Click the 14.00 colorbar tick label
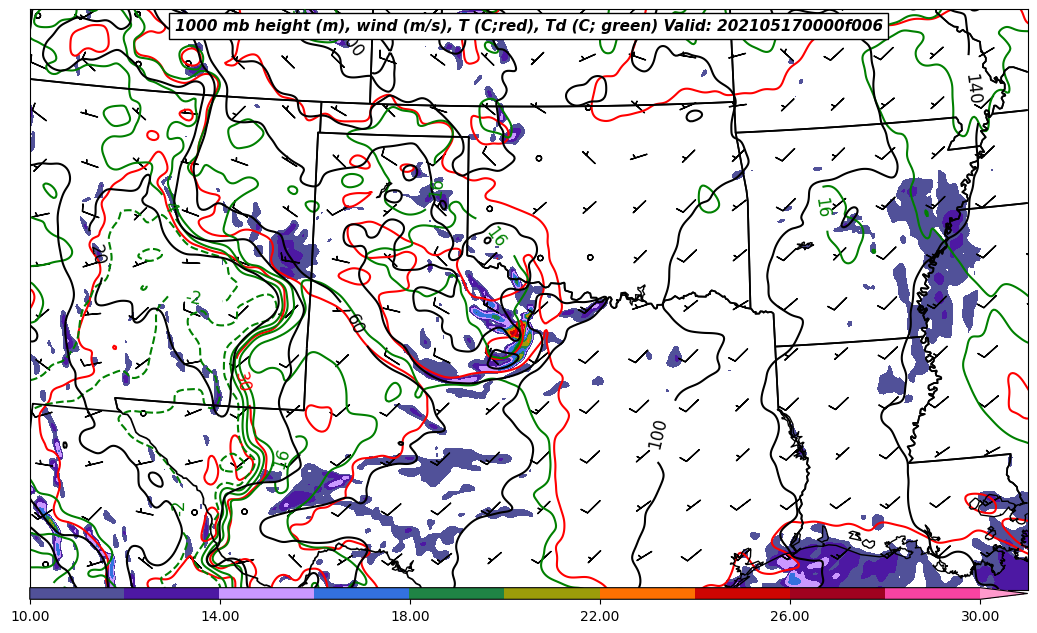1037x633 pixels. click(220, 616)
